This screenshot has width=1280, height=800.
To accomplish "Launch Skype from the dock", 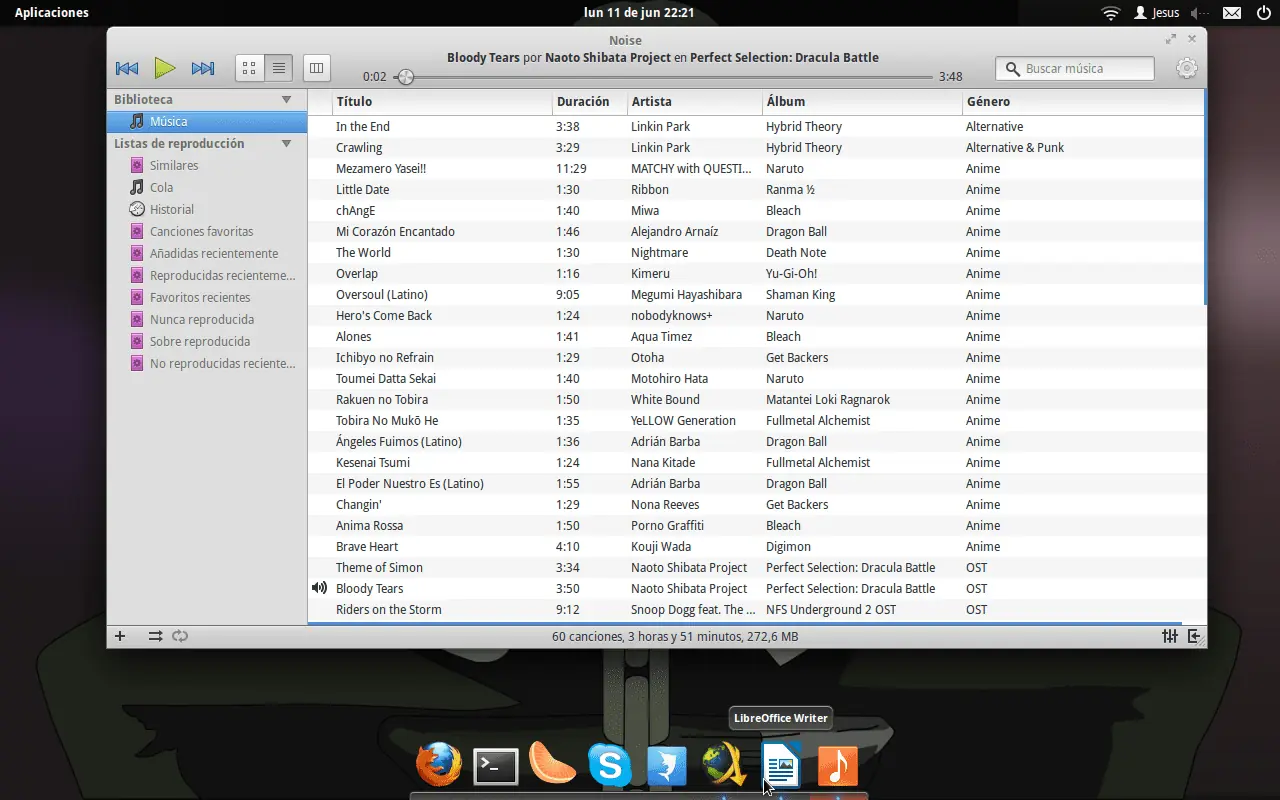I will click(610, 766).
